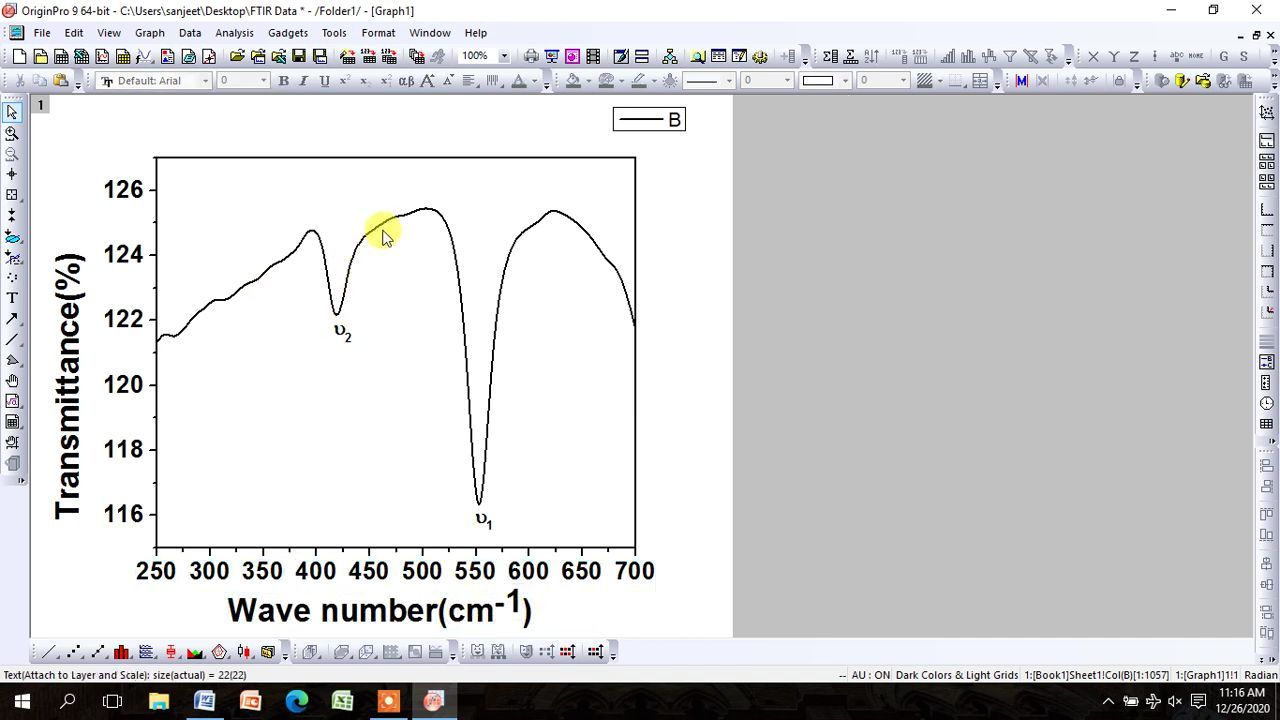The width and height of the screenshot is (1280, 720).
Task: Open the fill pattern dropdown arrow
Action: click(939, 81)
